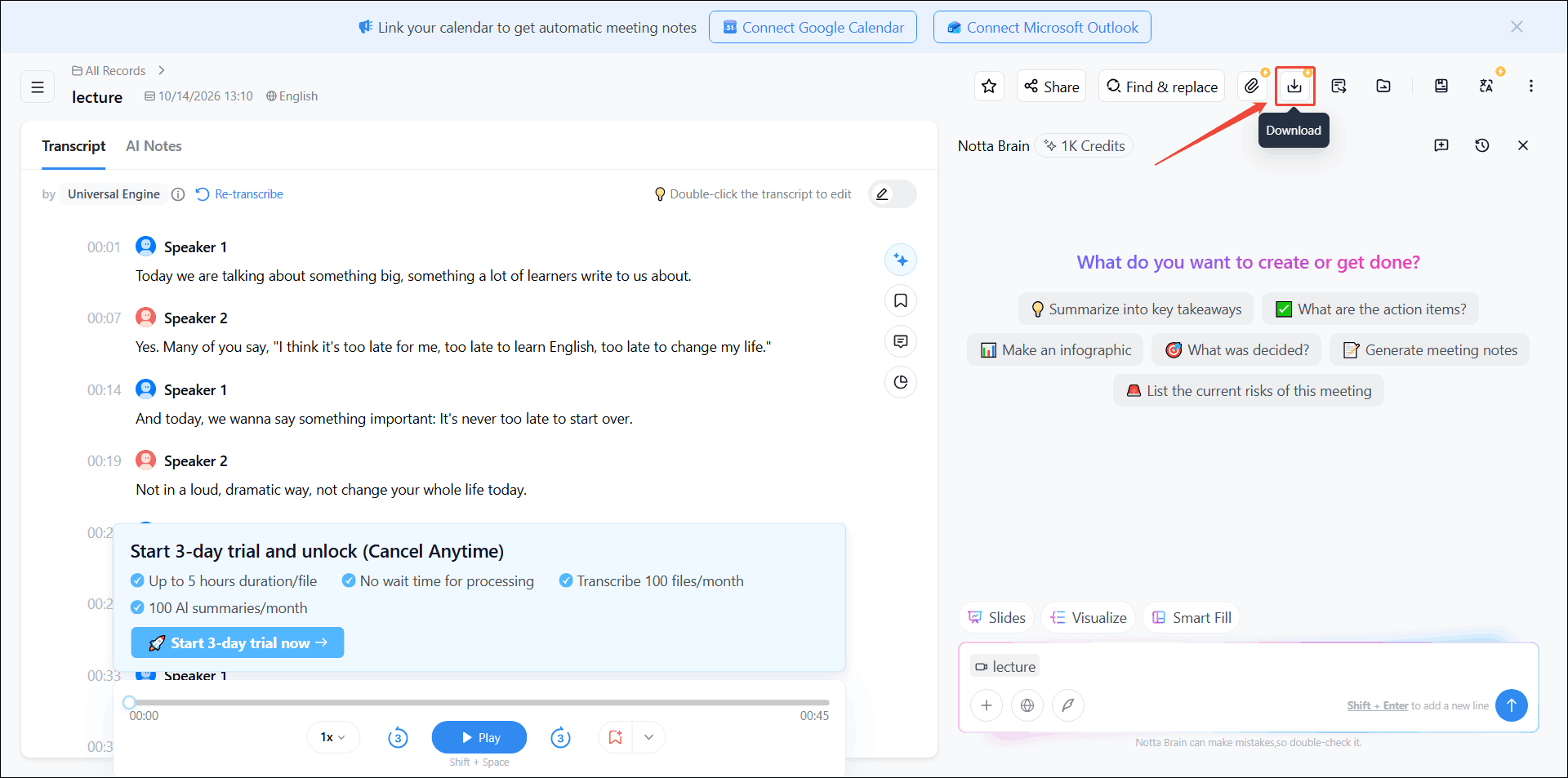
Task: Click the move-to-folder icon
Action: [x=1383, y=86]
